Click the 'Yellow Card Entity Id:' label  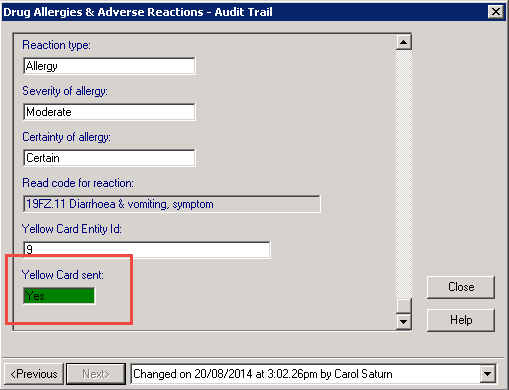[72, 229]
